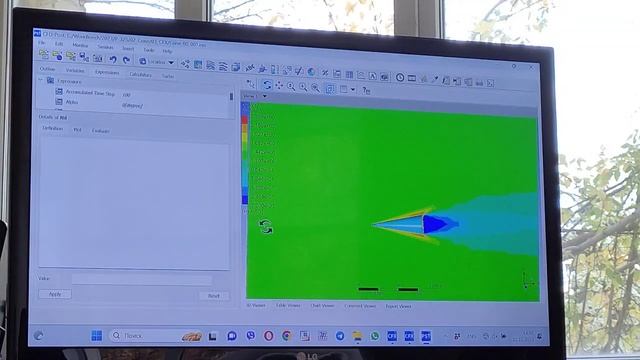Screen dimensions: 640x360
Task: Open the Help menu
Action: pyautogui.click(x=167, y=51)
